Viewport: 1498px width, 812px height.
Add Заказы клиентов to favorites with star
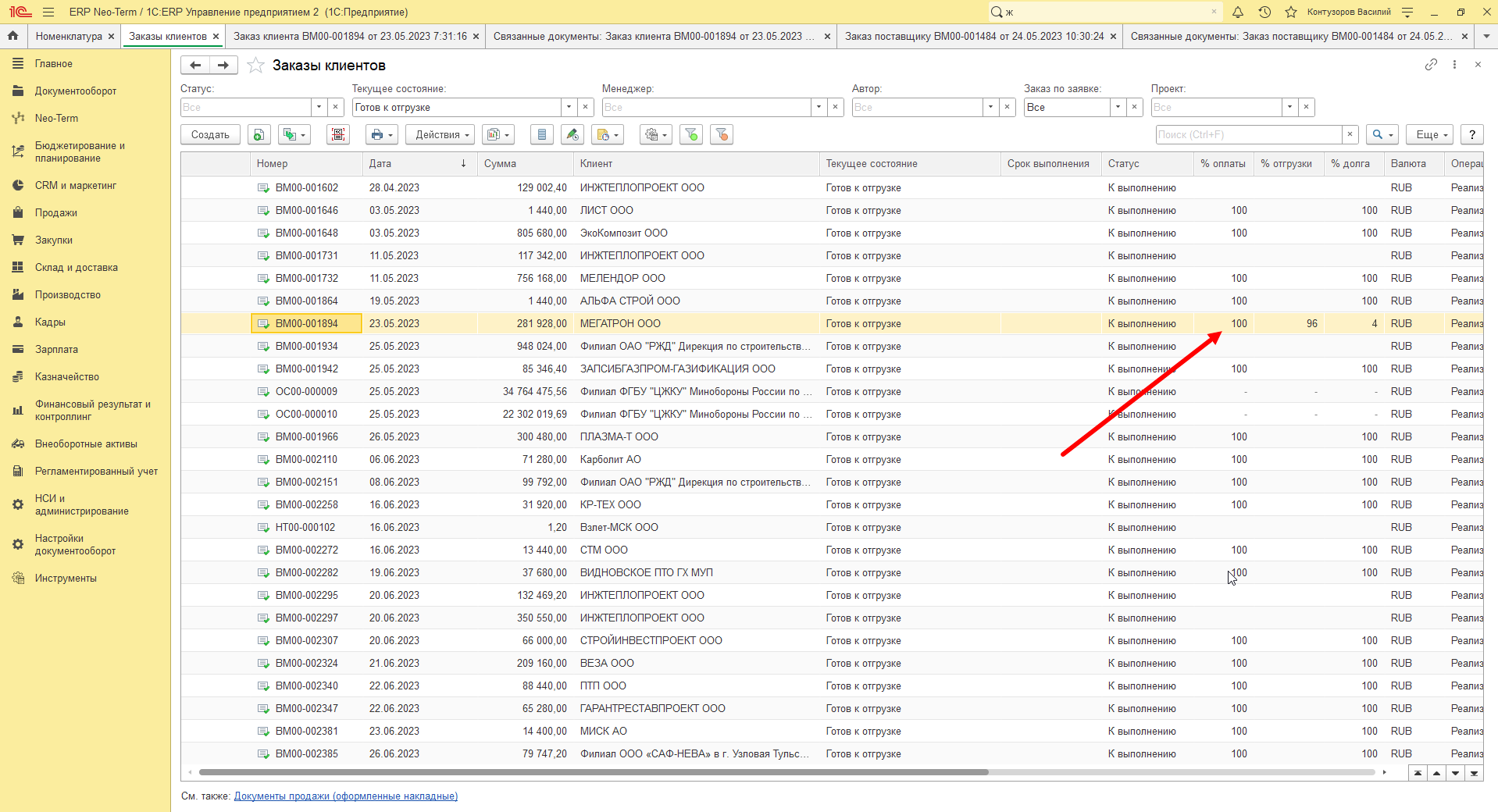pos(255,66)
